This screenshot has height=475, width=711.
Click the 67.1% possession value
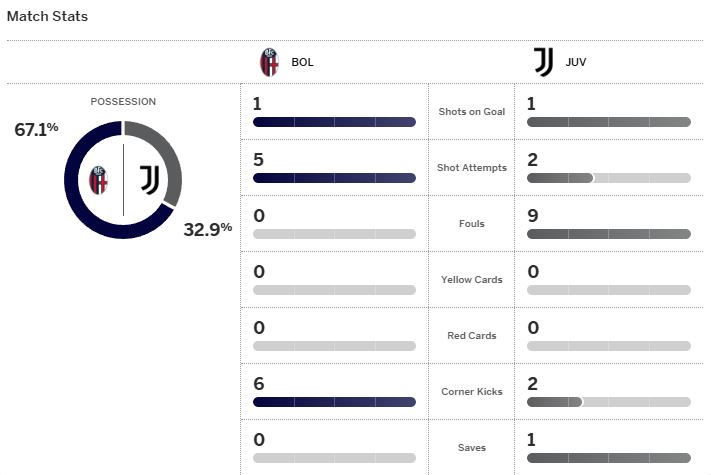point(36,130)
